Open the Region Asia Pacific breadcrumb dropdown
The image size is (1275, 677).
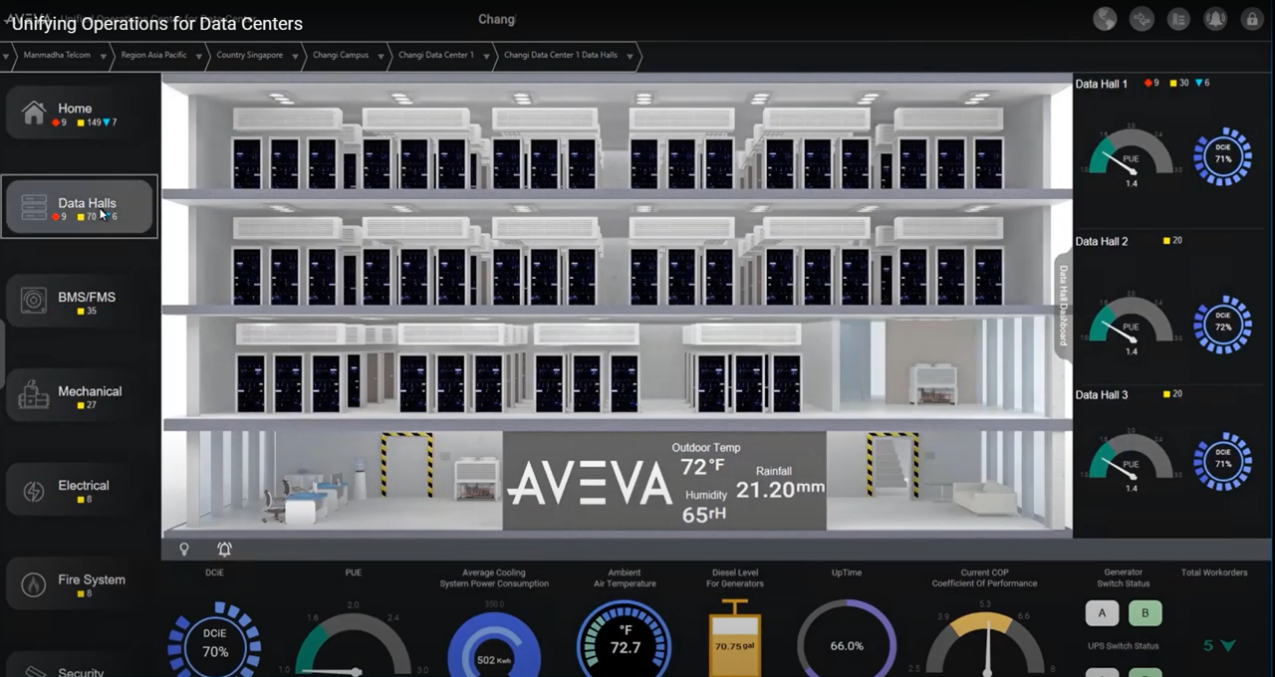pyautogui.click(x=199, y=56)
